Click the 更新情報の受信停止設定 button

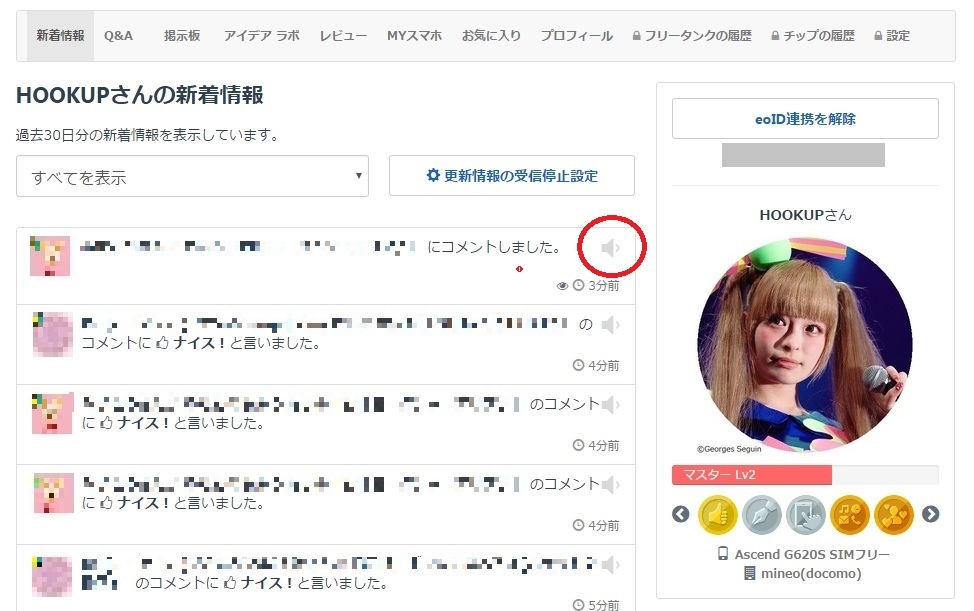511,176
